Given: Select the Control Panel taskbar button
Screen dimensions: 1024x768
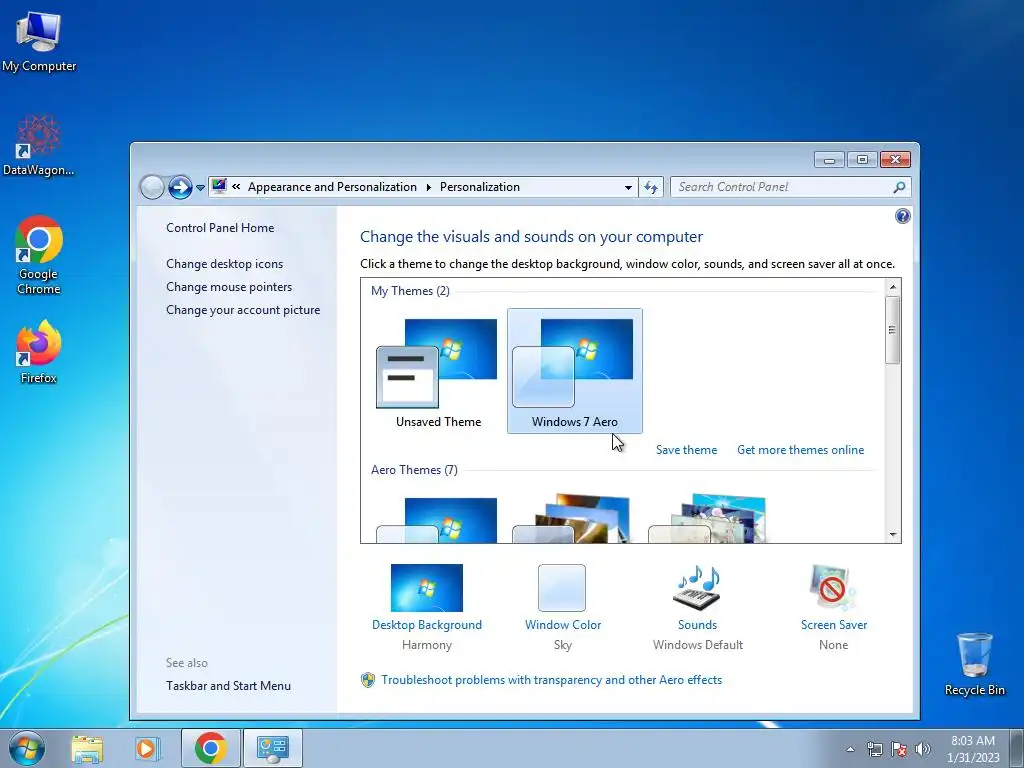Looking at the screenshot, I should (272, 748).
